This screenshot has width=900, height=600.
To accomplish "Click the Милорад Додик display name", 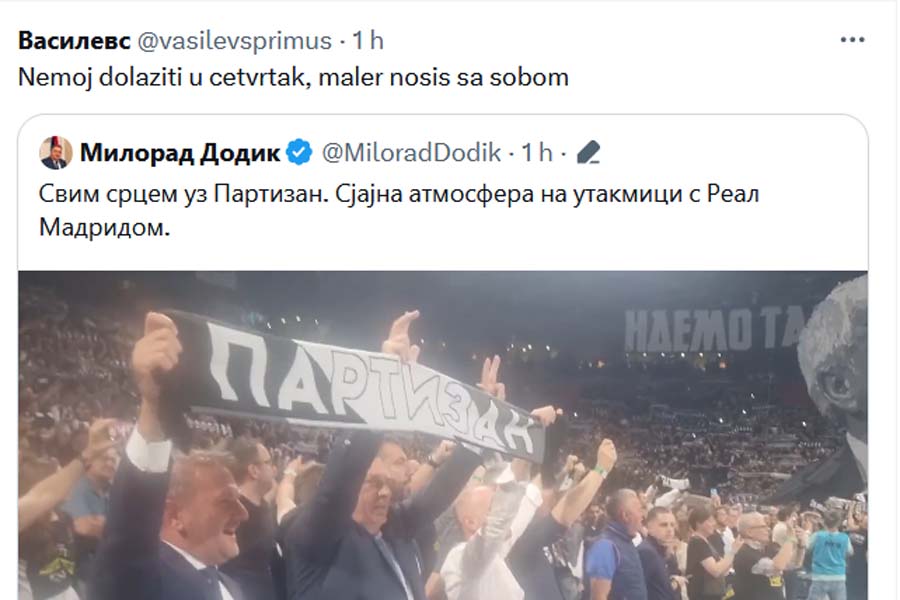I will pos(180,153).
